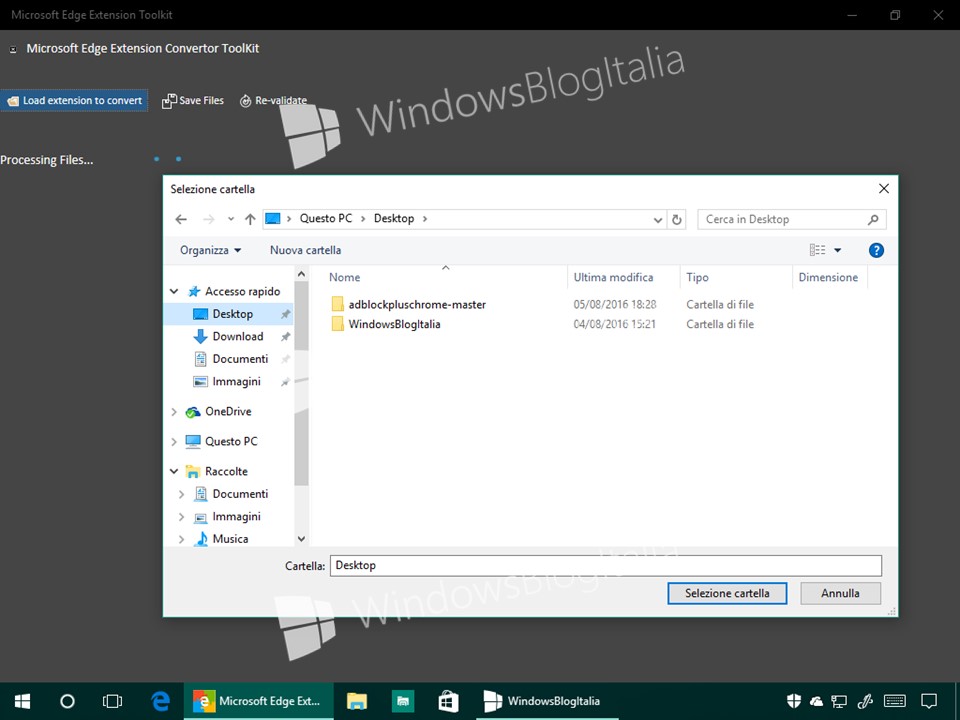Go up one folder level arrow
Viewport: 960px width, 720px height.
coord(250,219)
